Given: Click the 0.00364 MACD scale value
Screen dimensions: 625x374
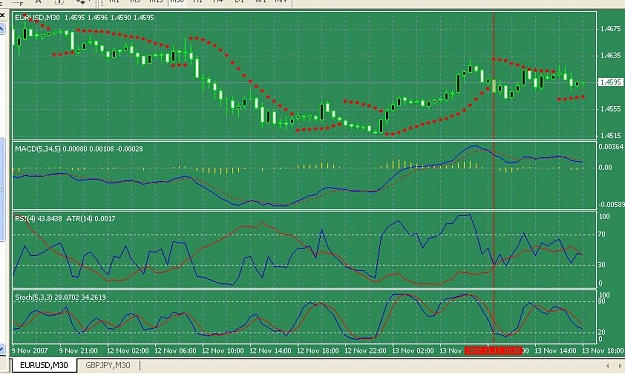Looking at the screenshot, I should coord(611,147).
